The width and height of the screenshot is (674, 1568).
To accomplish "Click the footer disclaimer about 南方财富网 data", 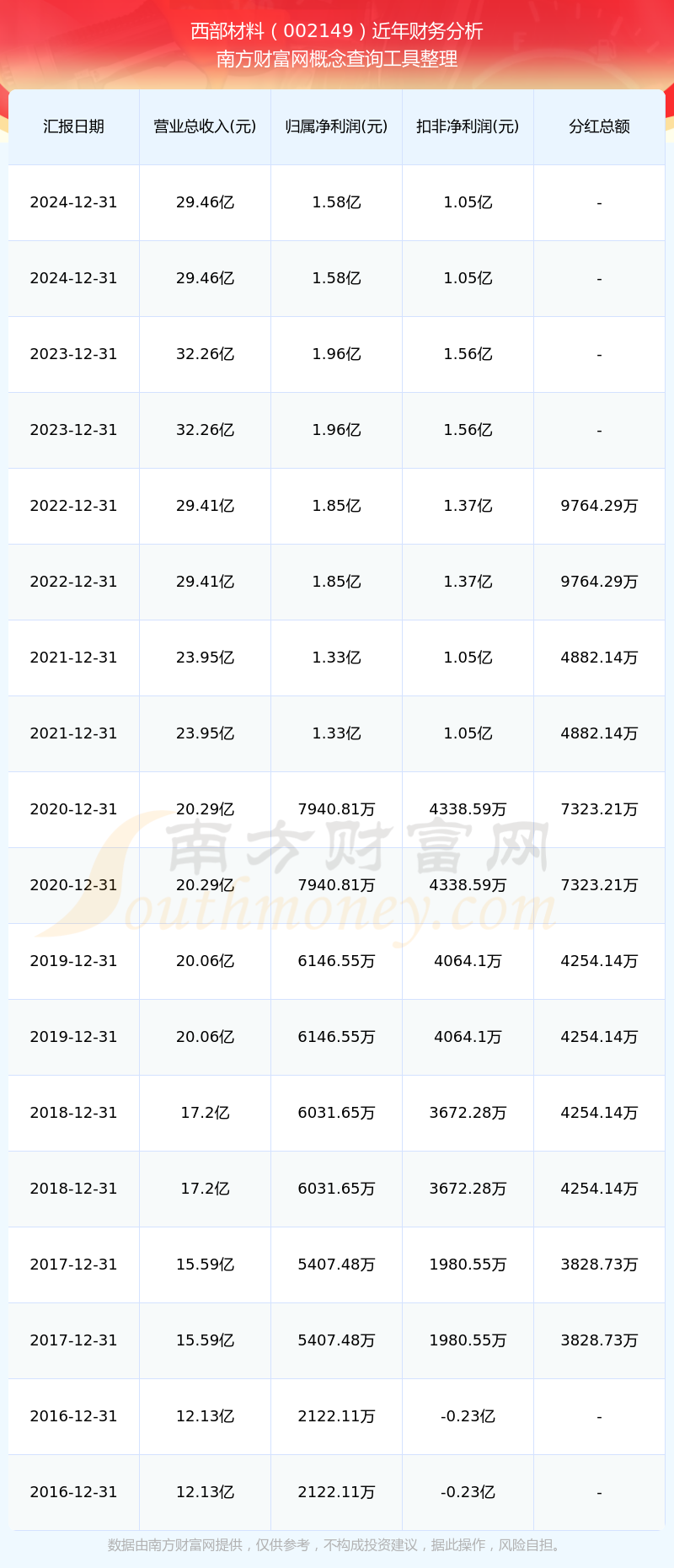I will point(337,1545).
